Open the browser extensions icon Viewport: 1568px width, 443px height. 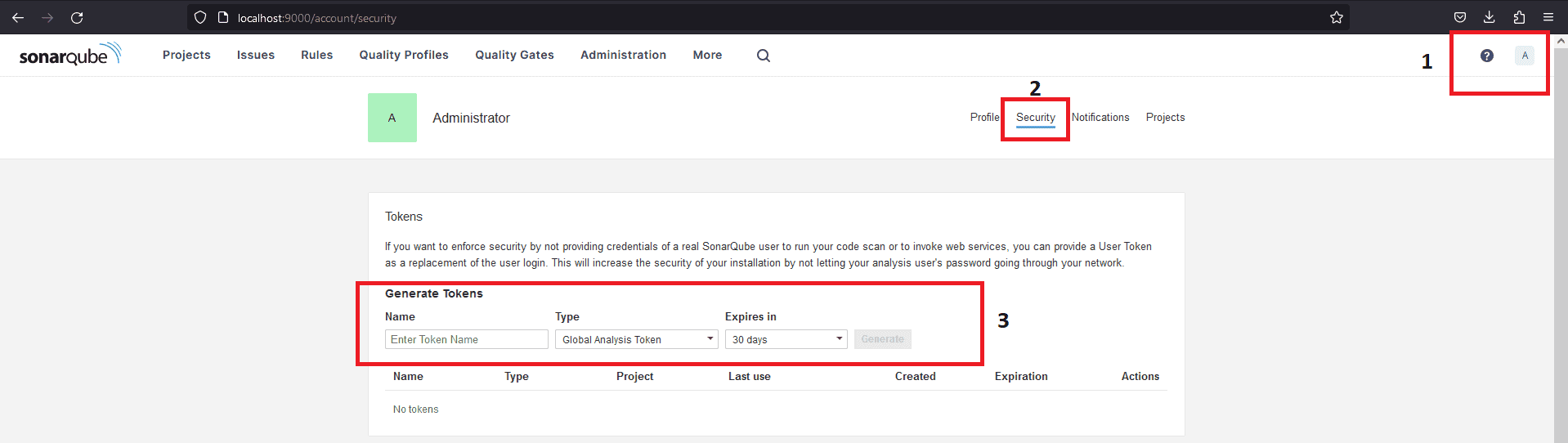(1518, 17)
